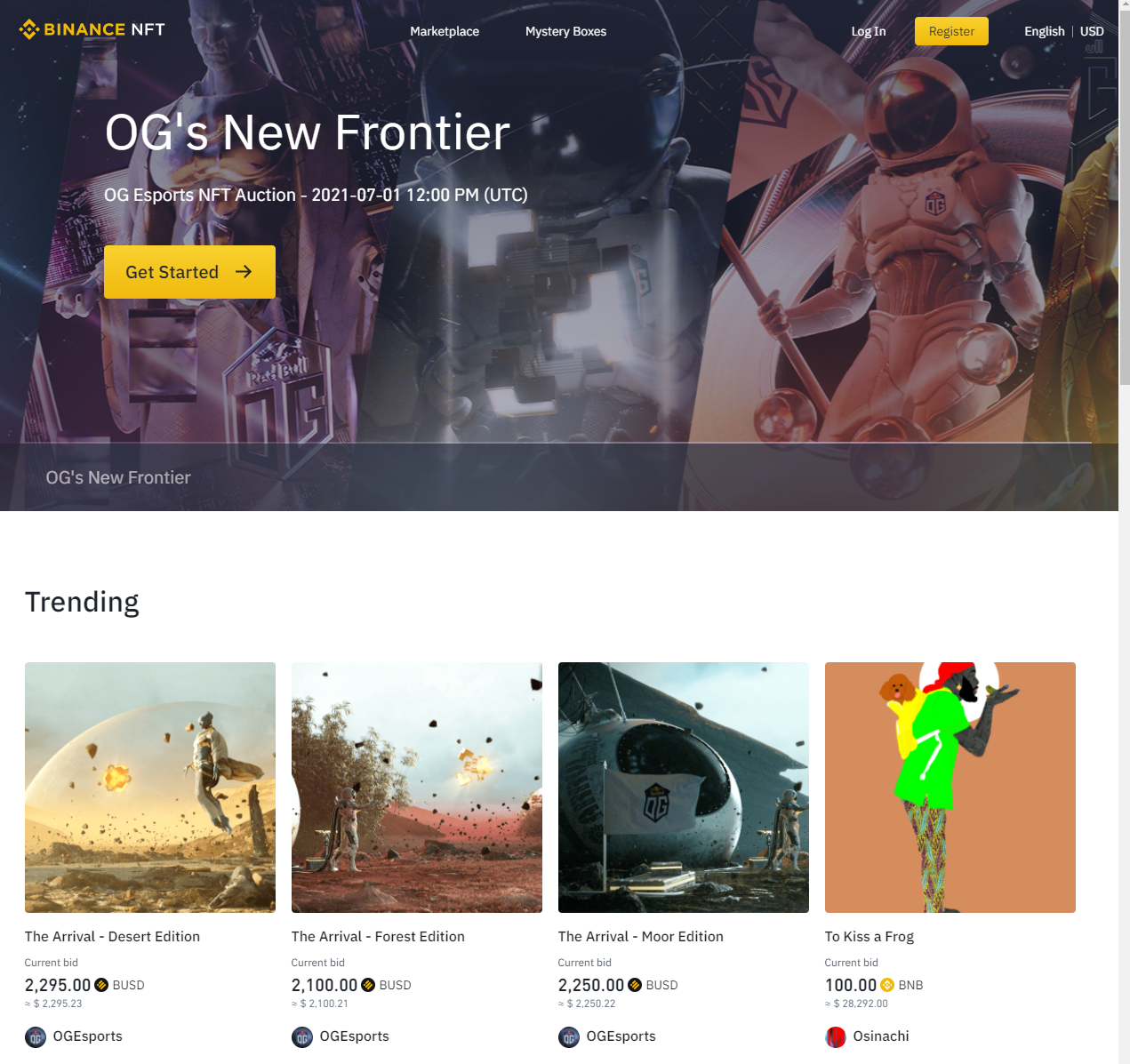This screenshot has height=1064, width=1130.
Task: Open the To Kiss a Frog artwork
Action: (x=950, y=788)
